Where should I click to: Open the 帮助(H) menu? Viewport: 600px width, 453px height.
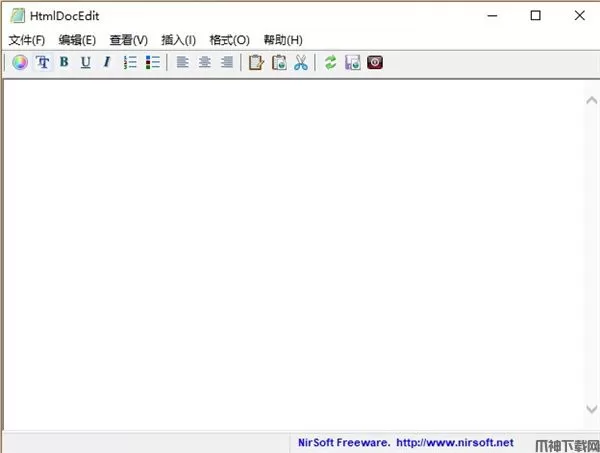pos(283,40)
